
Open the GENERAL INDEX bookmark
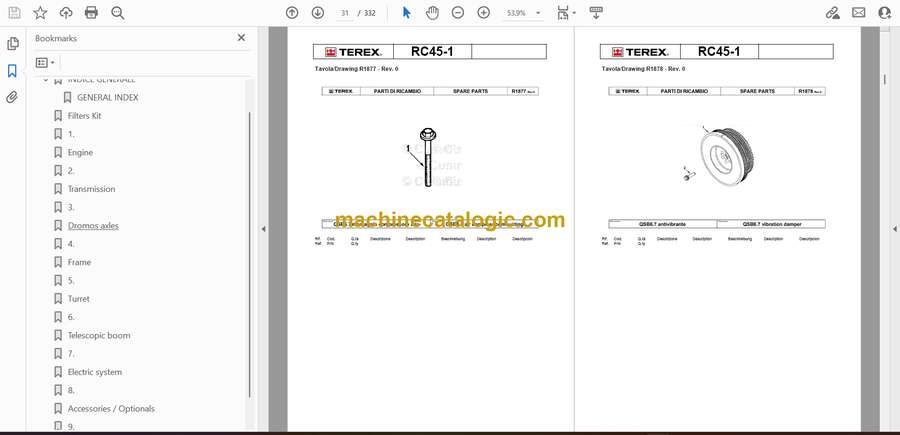tap(107, 98)
